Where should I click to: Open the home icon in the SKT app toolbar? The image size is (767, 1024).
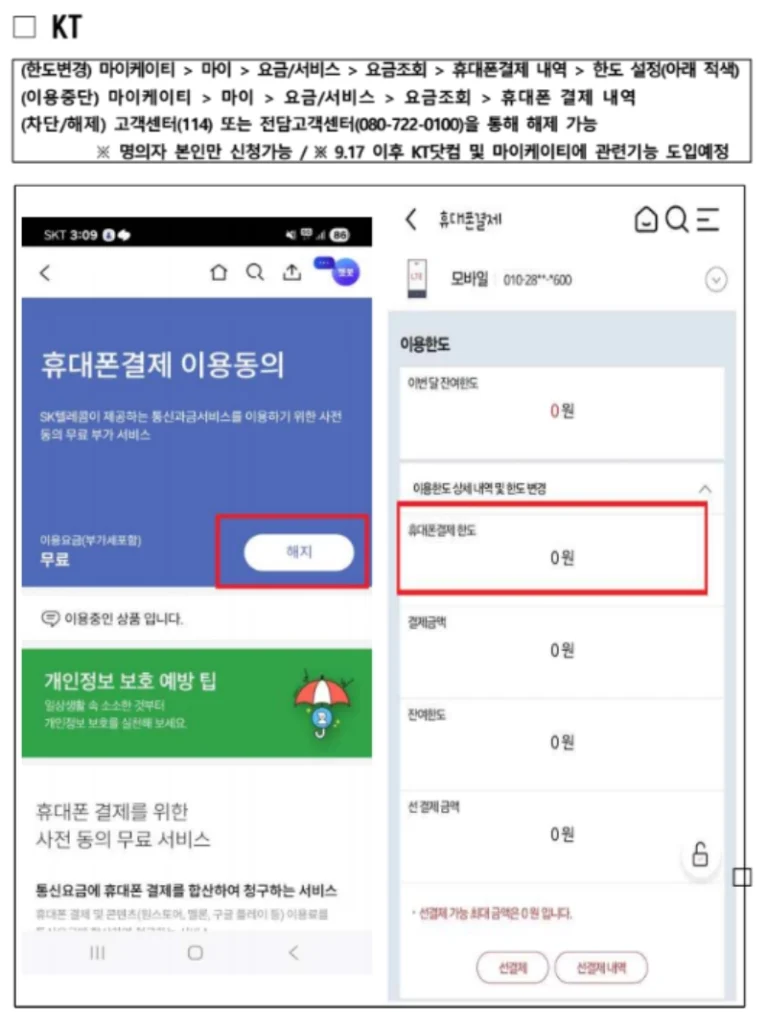(219, 272)
